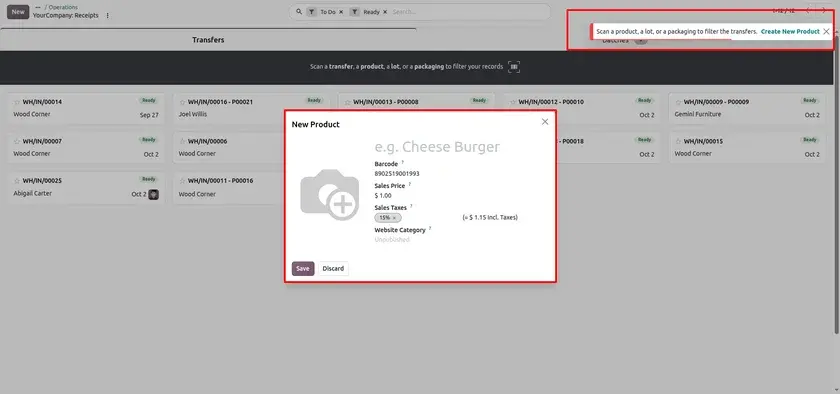Star transfer WH/IN/00006
The height and width of the screenshot is (394, 840).
182,142
